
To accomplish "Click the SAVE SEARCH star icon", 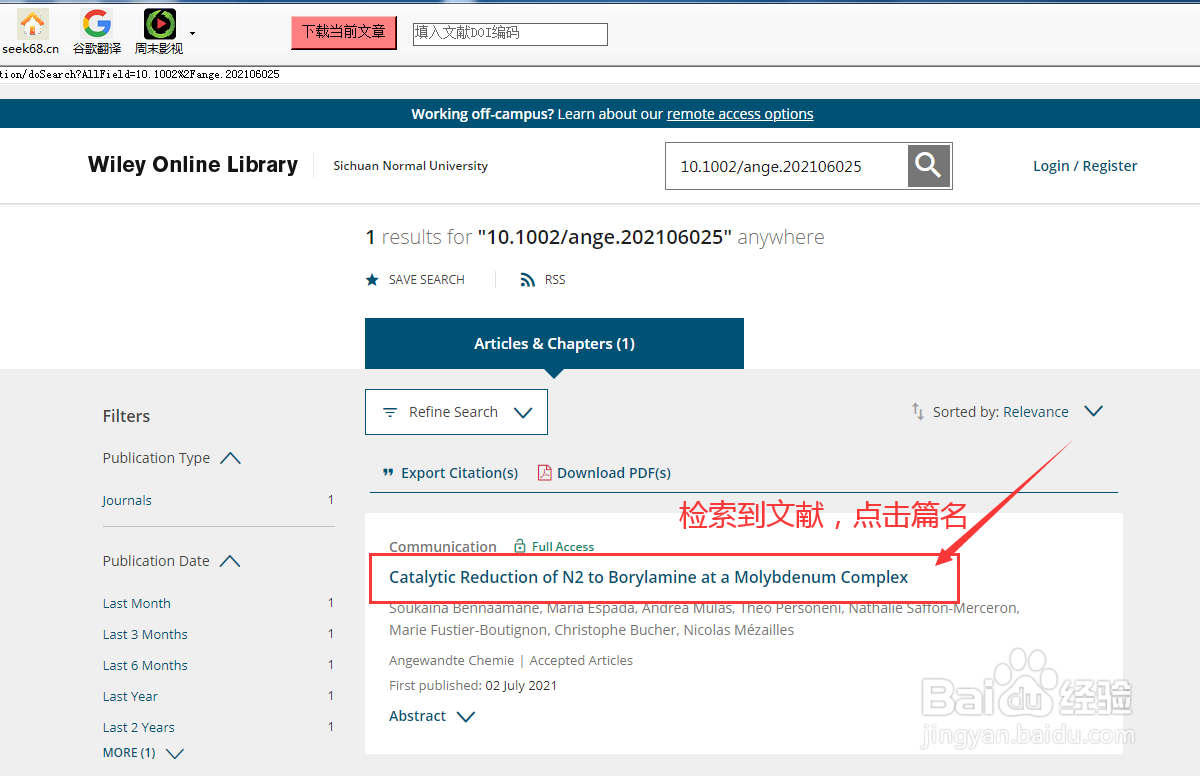I will point(372,279).
